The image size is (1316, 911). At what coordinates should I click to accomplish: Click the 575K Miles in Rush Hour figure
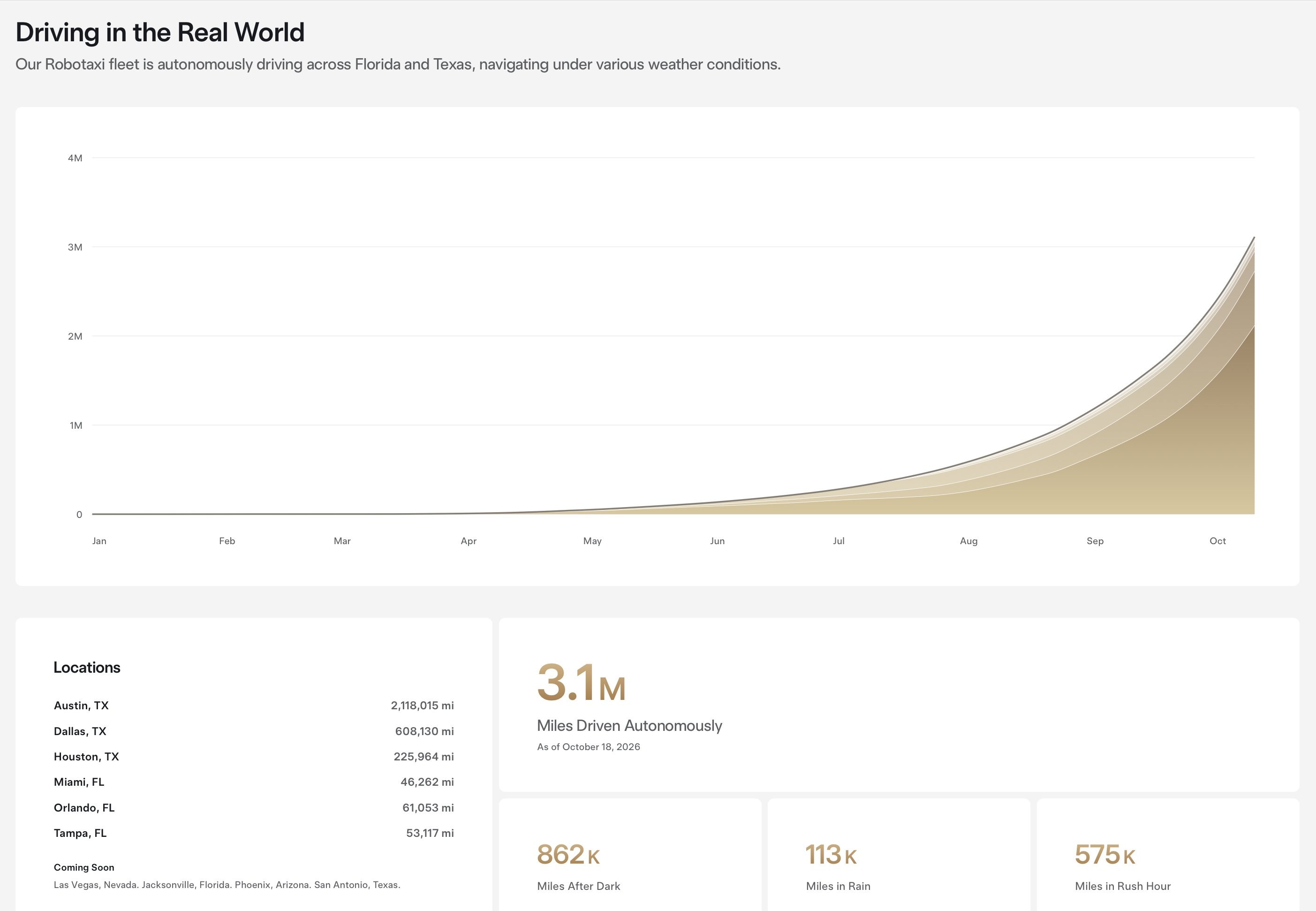coord(1105,855)
